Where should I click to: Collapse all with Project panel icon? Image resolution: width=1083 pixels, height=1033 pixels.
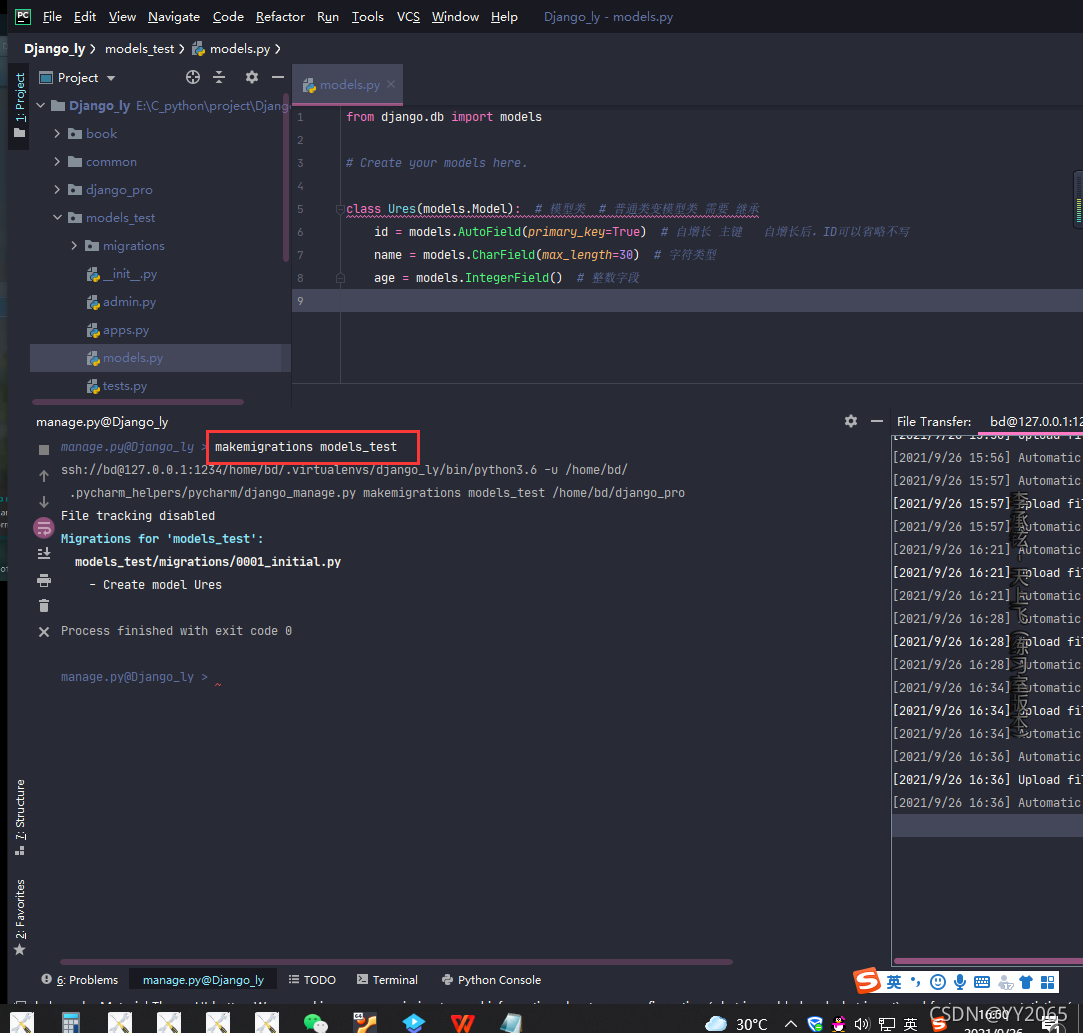coord(219,77)
